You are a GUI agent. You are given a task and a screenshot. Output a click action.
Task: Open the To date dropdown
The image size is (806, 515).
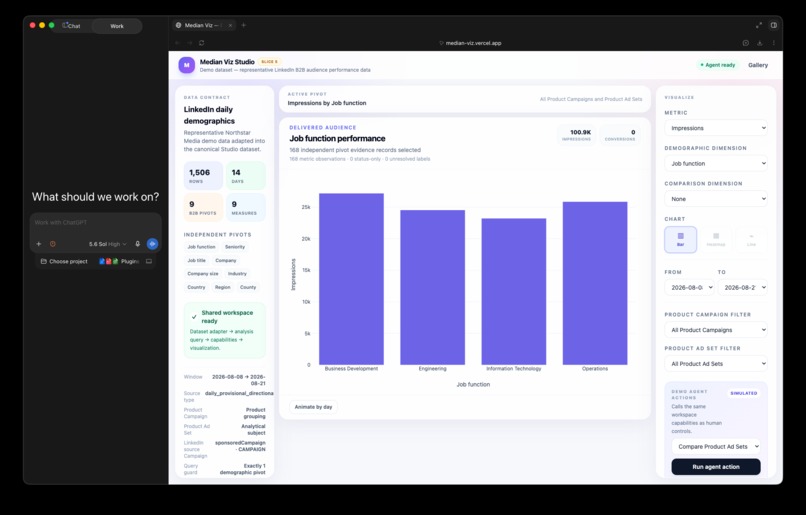[x=742, y=287]
